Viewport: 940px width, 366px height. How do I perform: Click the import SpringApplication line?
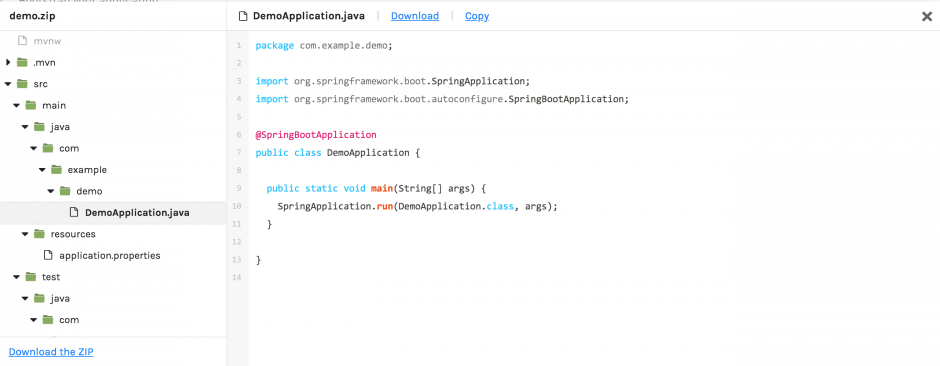point(393,81)
